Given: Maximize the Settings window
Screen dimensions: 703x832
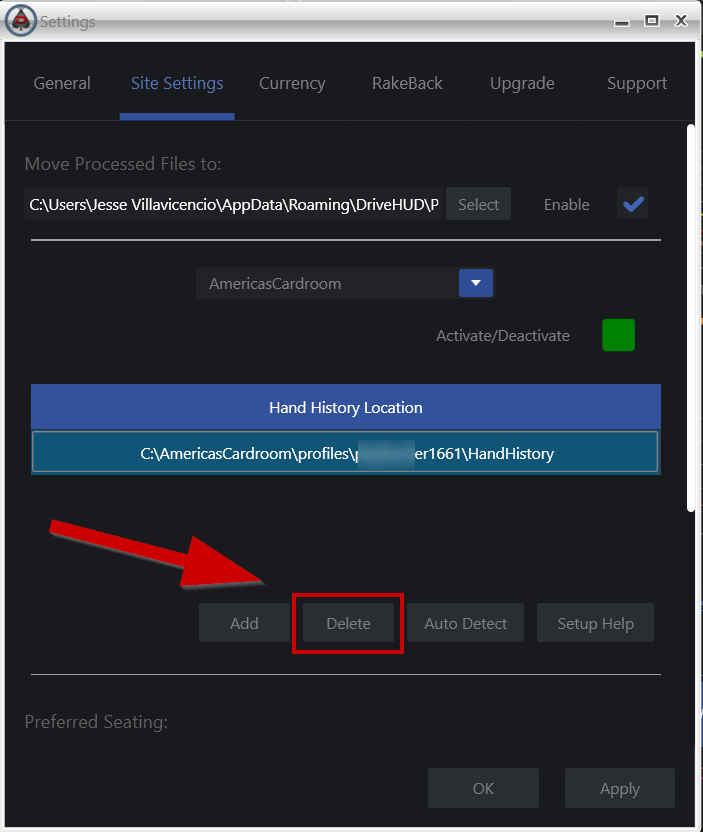Looking at the screenshot, I should click(652, 21).
